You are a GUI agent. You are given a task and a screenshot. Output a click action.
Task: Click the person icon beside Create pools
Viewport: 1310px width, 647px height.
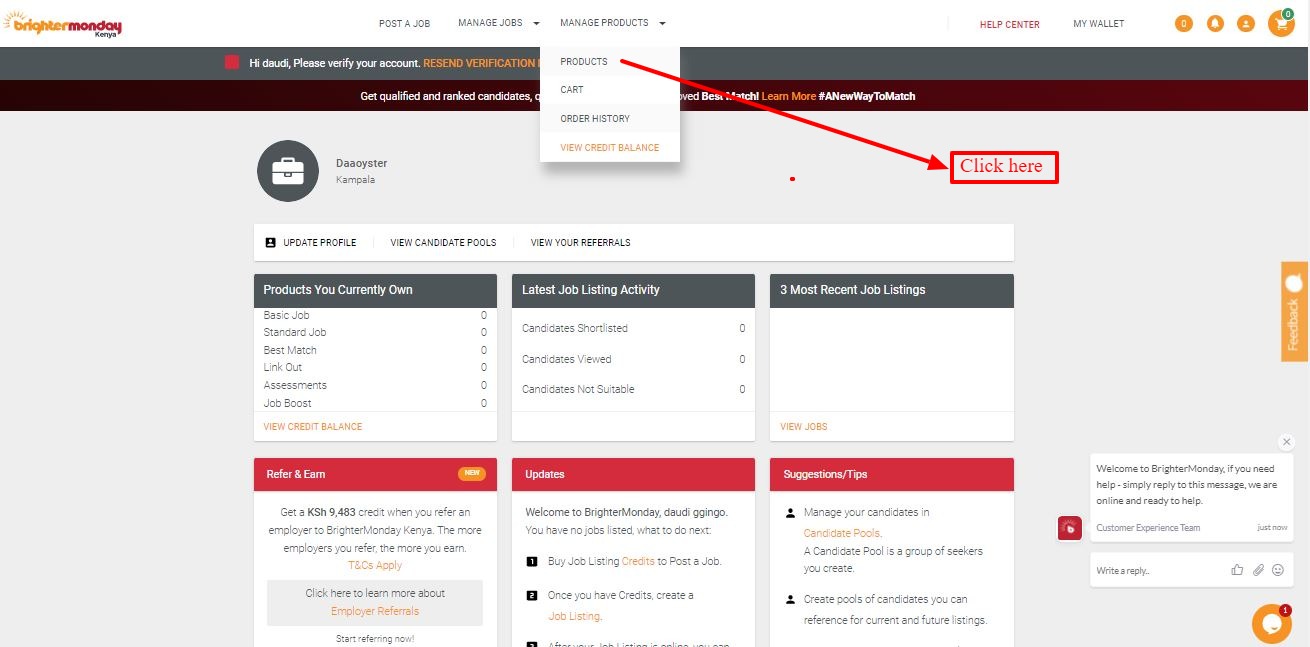point(790,600)
